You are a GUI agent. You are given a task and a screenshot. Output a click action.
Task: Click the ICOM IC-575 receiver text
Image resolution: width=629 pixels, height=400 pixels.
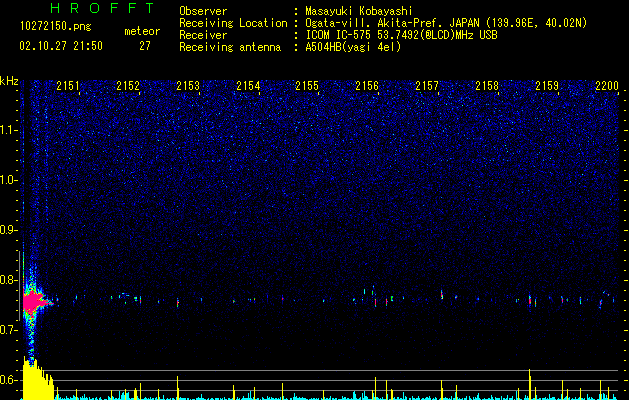pyautogui.click(x=401, y=35)
